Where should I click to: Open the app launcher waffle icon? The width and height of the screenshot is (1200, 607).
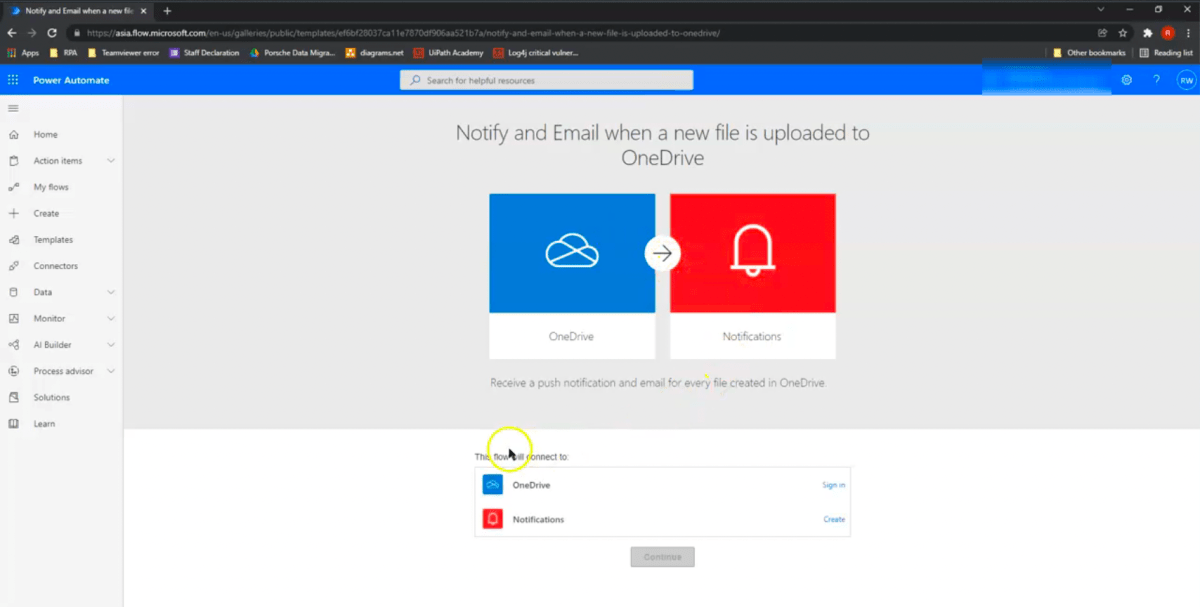click(13, 80)
